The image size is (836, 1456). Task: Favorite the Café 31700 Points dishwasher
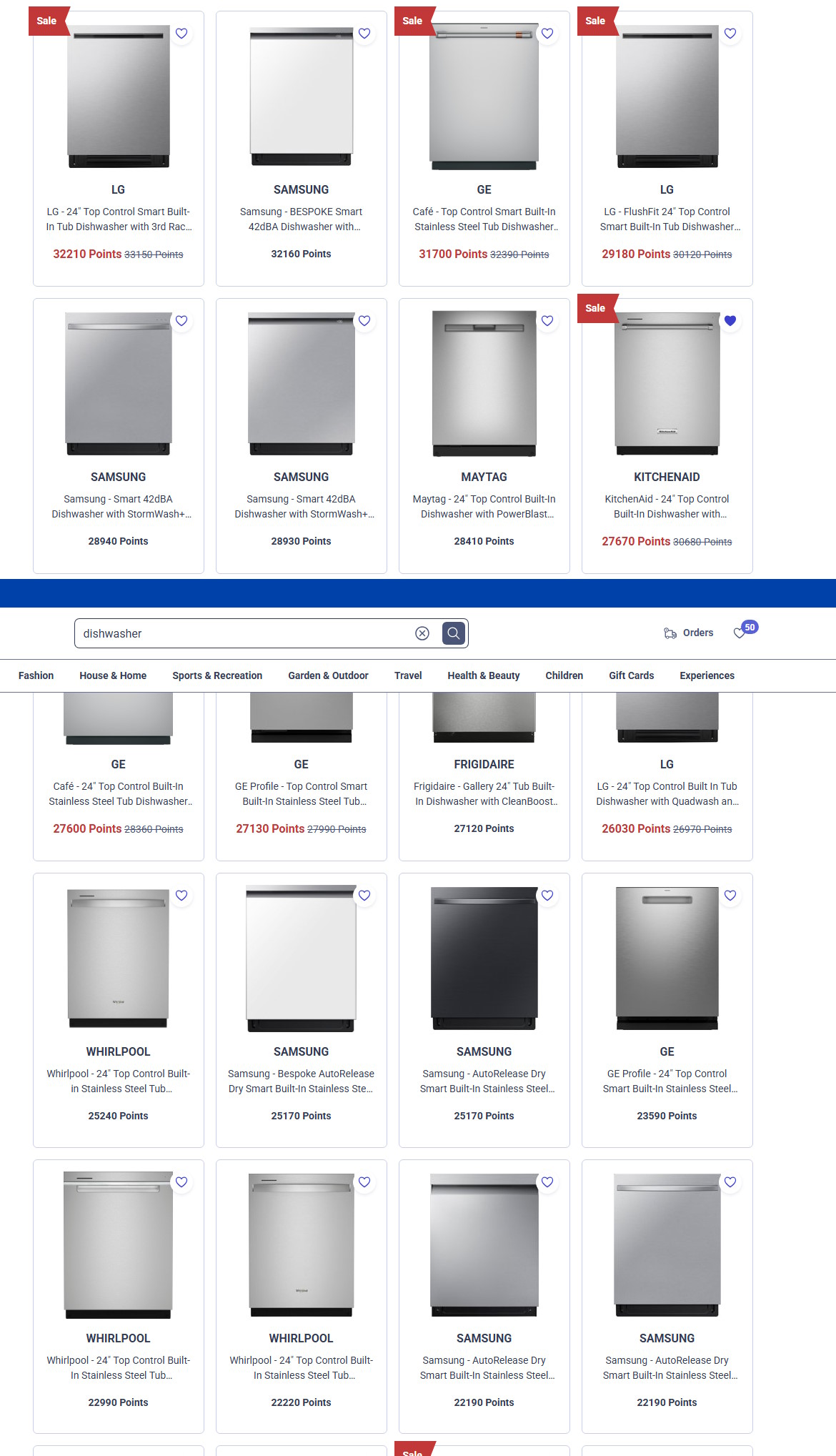pyautogui.click(x=547, y=34)
